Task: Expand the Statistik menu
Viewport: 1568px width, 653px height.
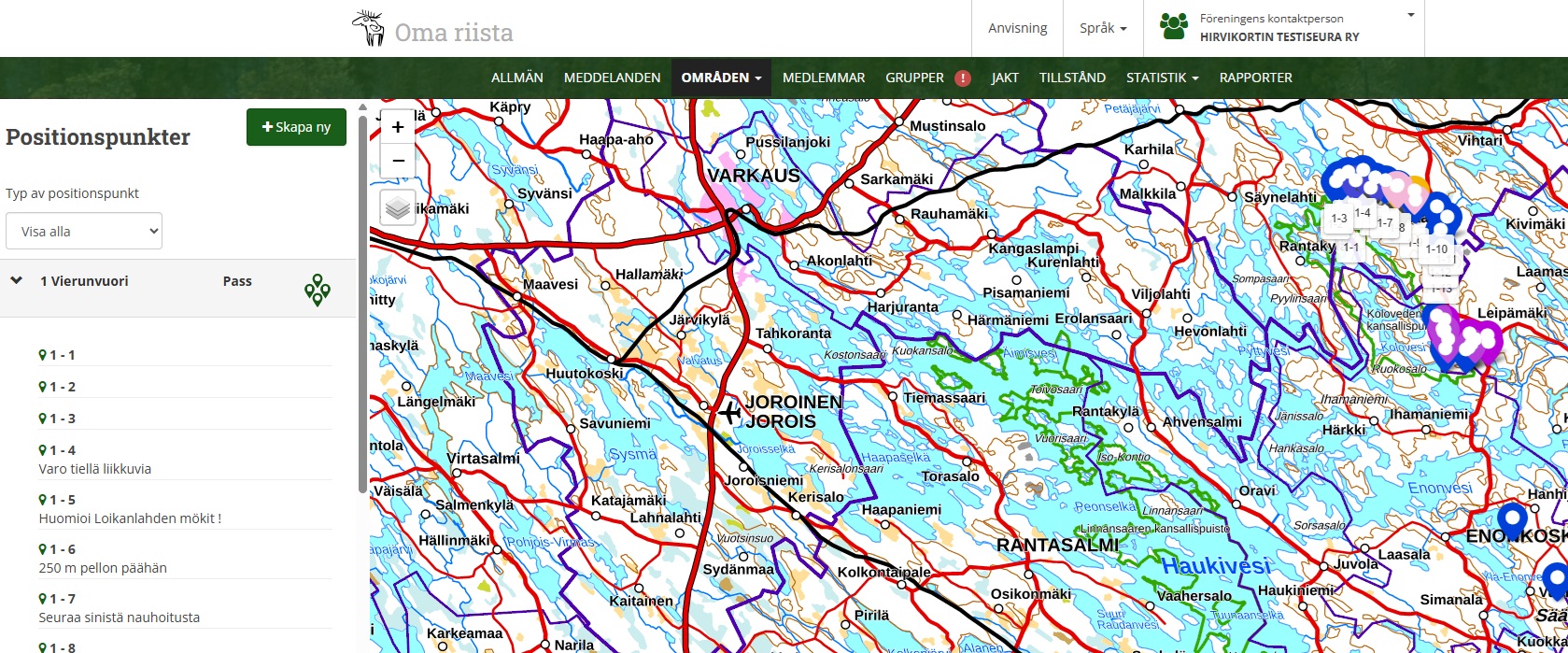Action: (1162, 78)
